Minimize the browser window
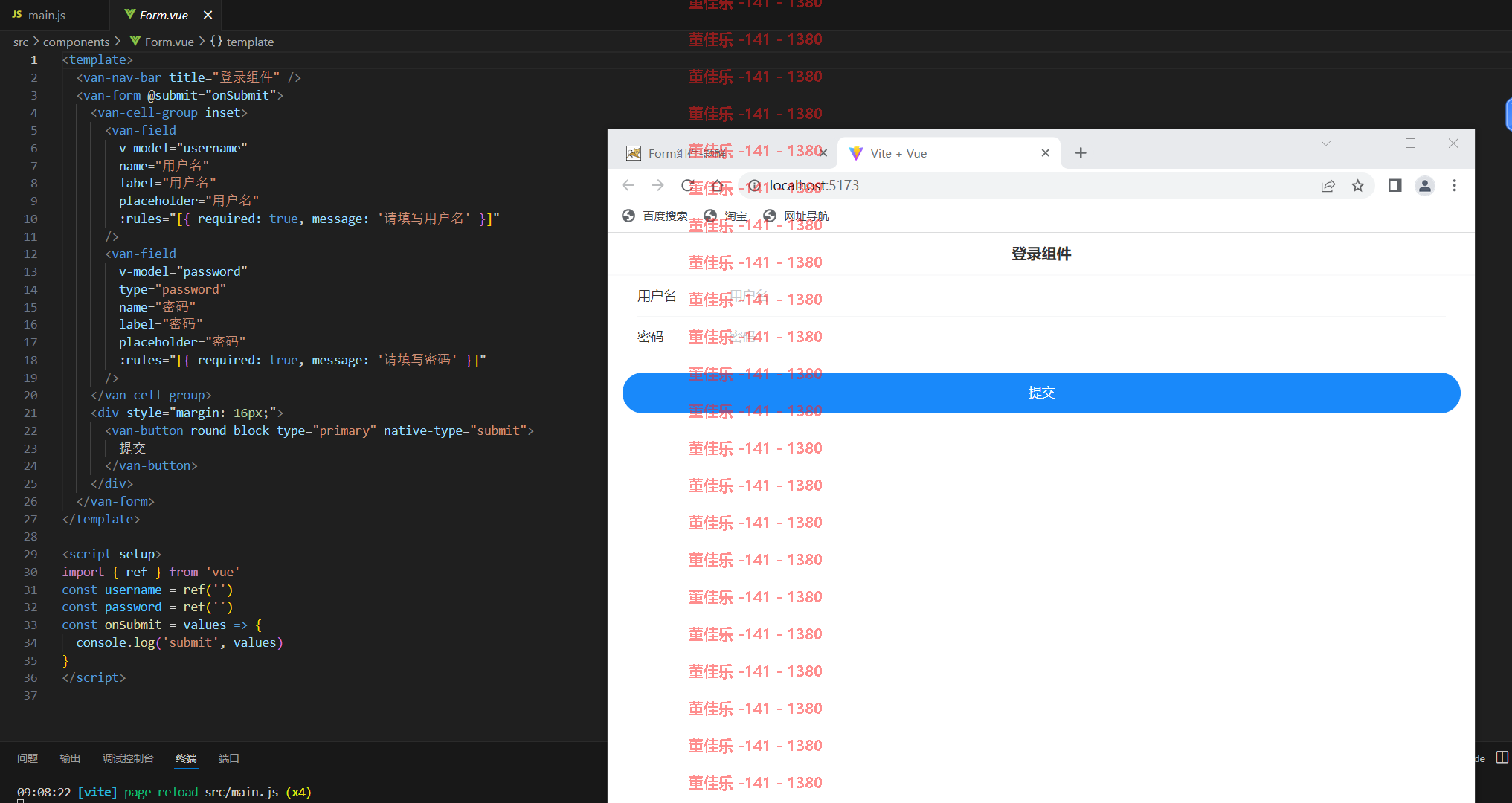This screenshot has width=1512, height=803. [1368, 143]
